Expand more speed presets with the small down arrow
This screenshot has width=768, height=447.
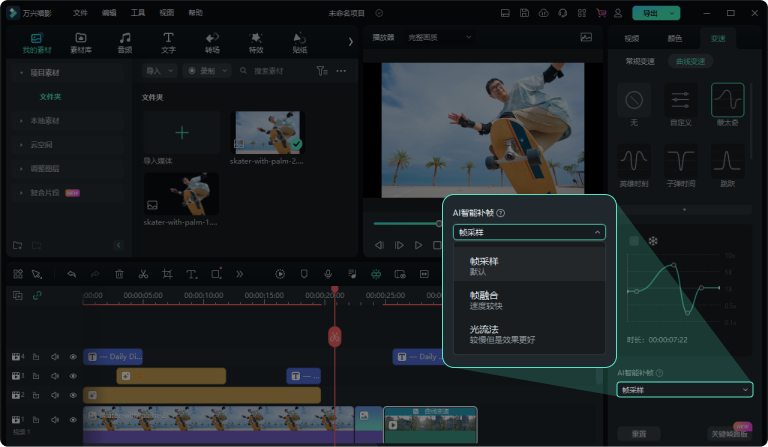(684, 210)
